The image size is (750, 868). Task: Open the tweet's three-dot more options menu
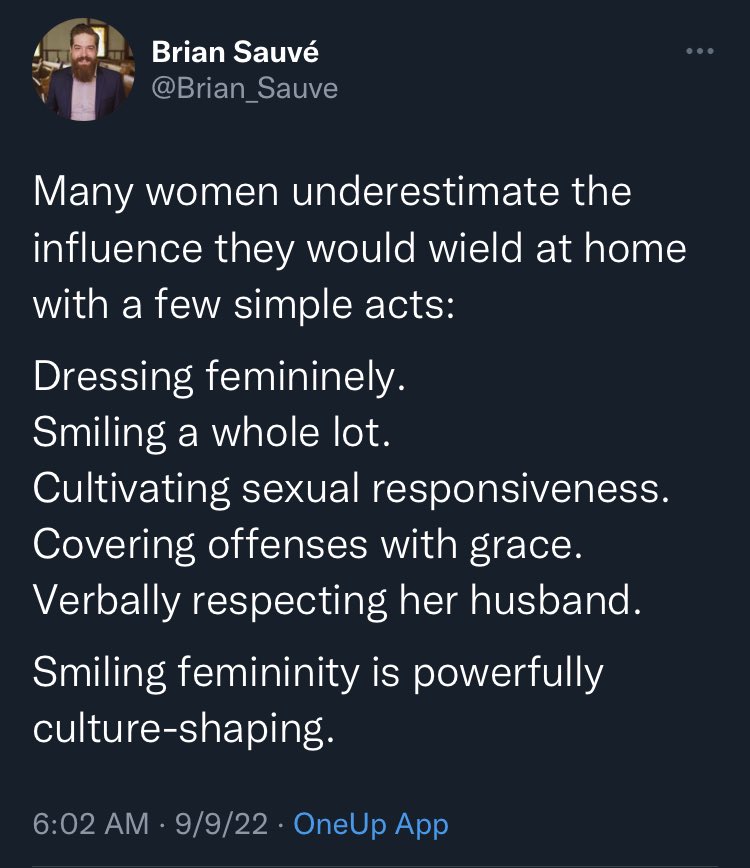[700, 51]
